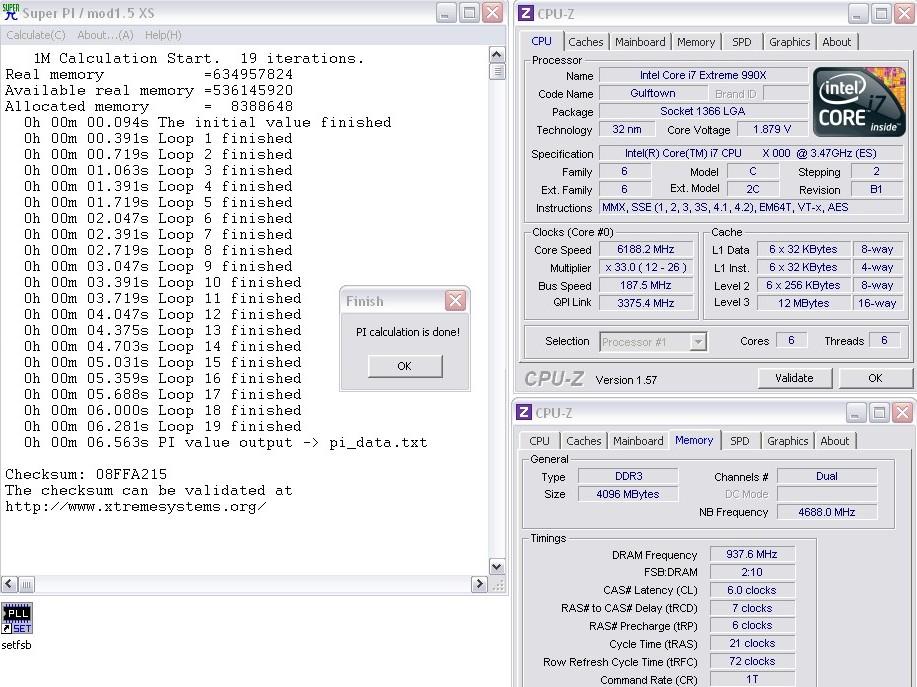The width and height of the screenshot is (917, 687).
Task: Switch to Mainboard tab in lower CPU-Z
Action: pos(638,441)
